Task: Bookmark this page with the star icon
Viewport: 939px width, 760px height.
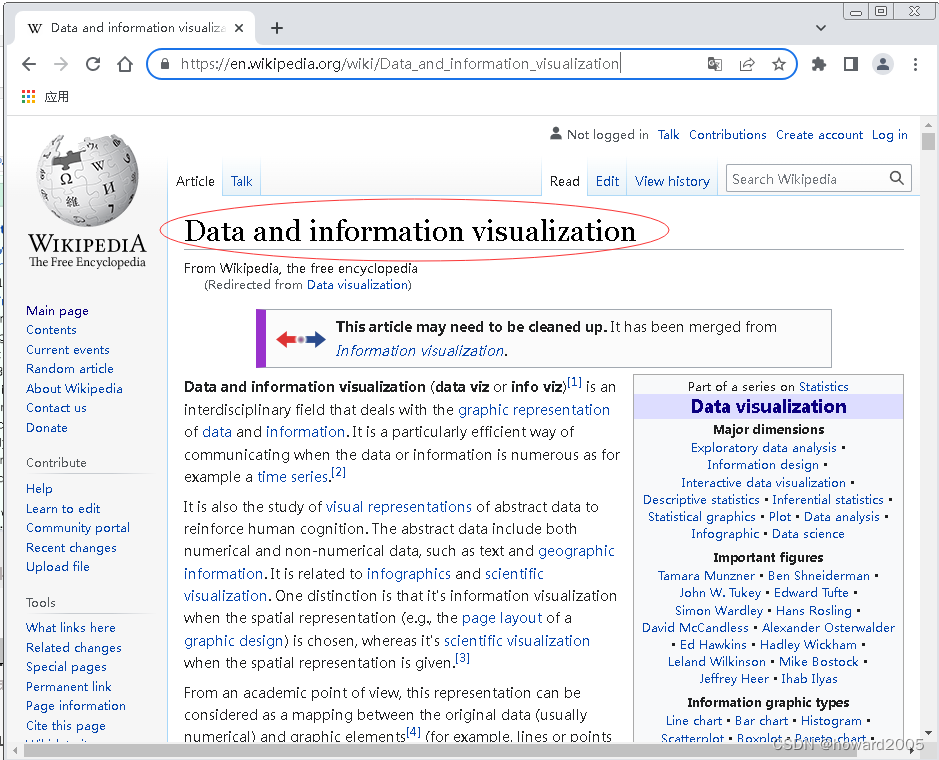Action: [779, 64]
